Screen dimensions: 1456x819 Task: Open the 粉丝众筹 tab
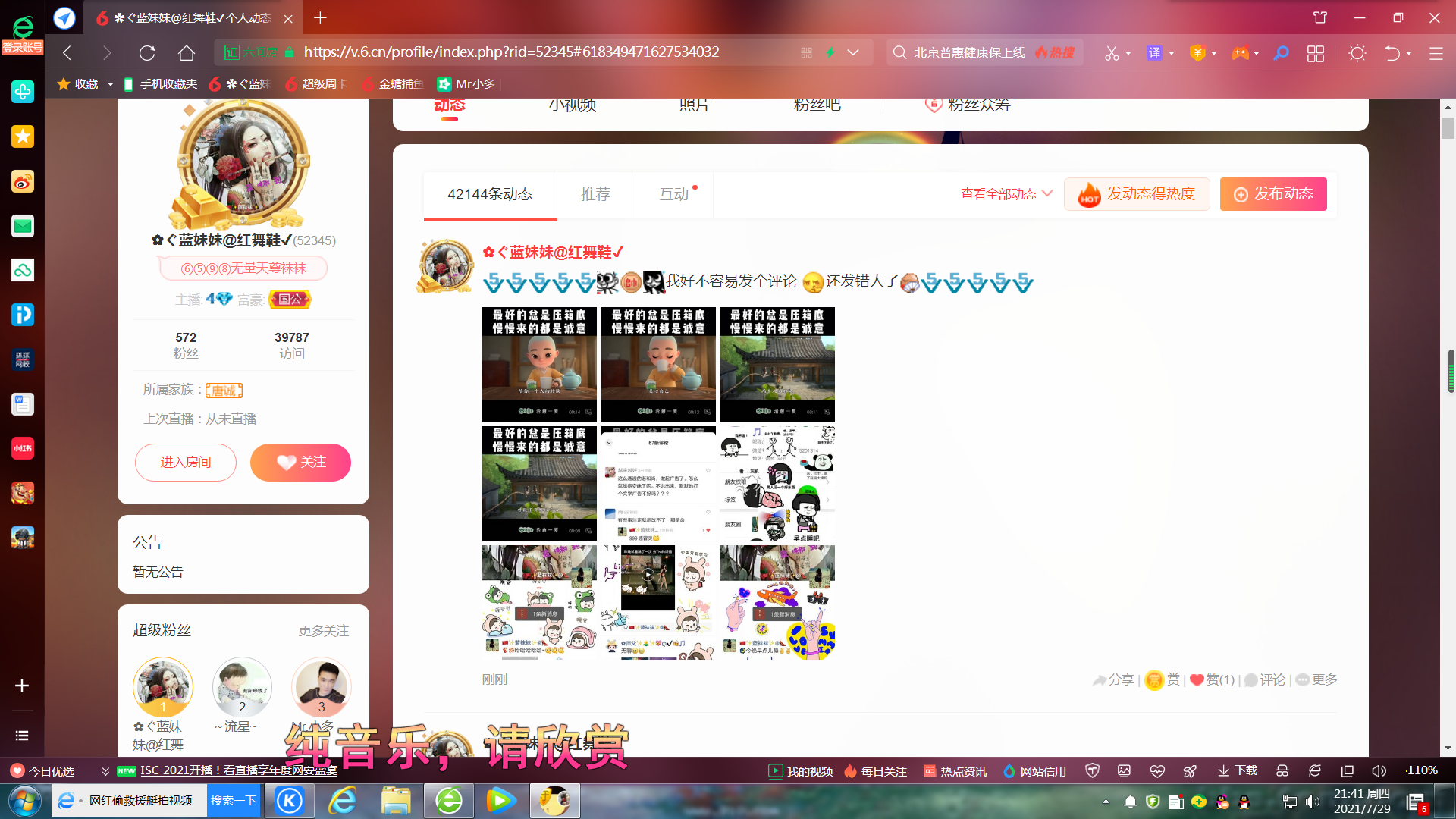click(968, 105)
